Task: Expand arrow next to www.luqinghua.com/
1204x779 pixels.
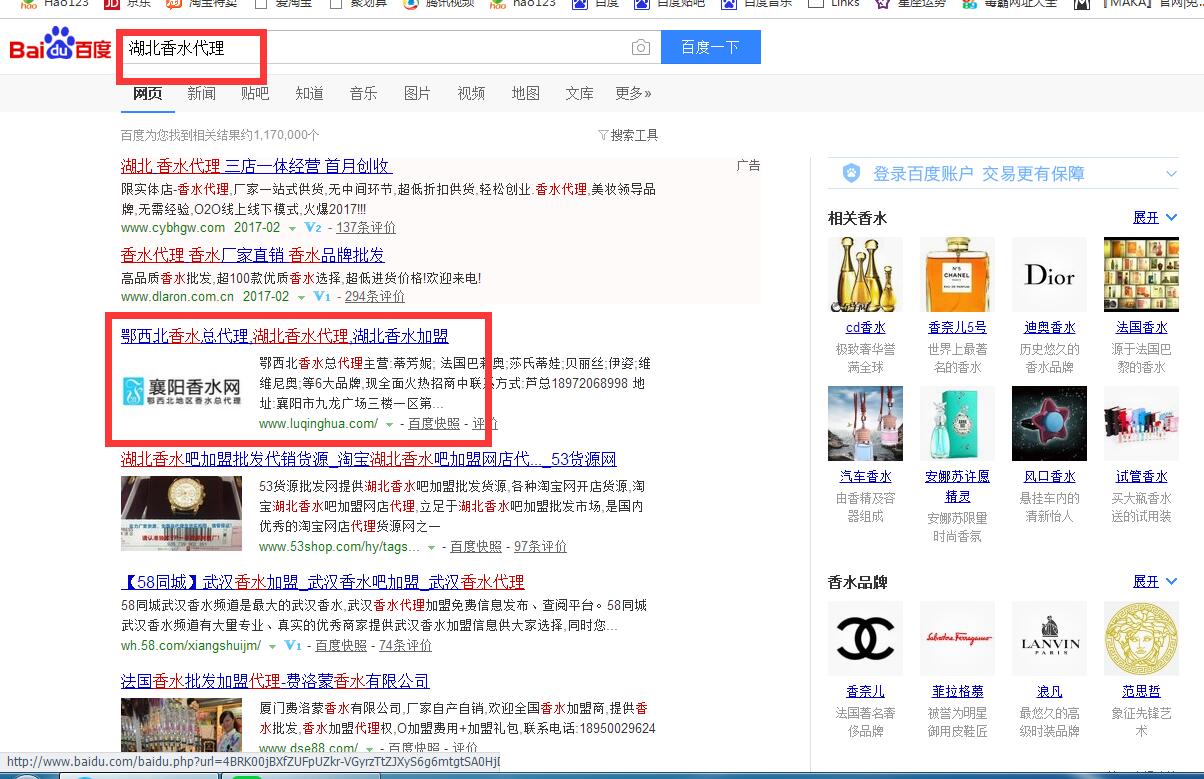Action: coord(389,425)
